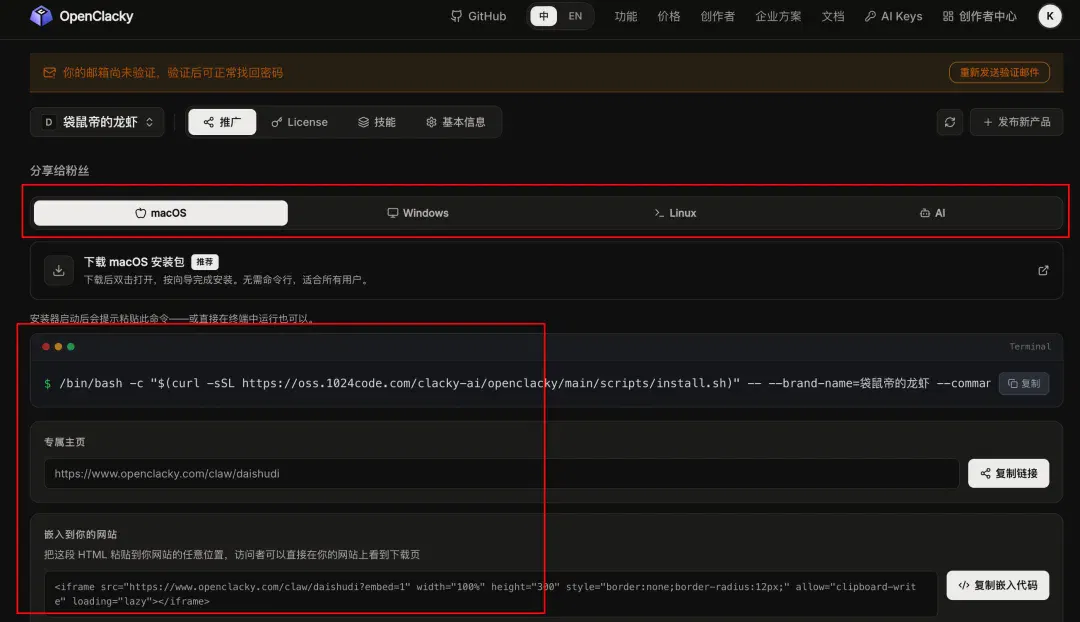Image resolution: width=1080 pixels, height=622 pixels.
Task: Click the download icon for macOS installer
Action: pos(59,270)
